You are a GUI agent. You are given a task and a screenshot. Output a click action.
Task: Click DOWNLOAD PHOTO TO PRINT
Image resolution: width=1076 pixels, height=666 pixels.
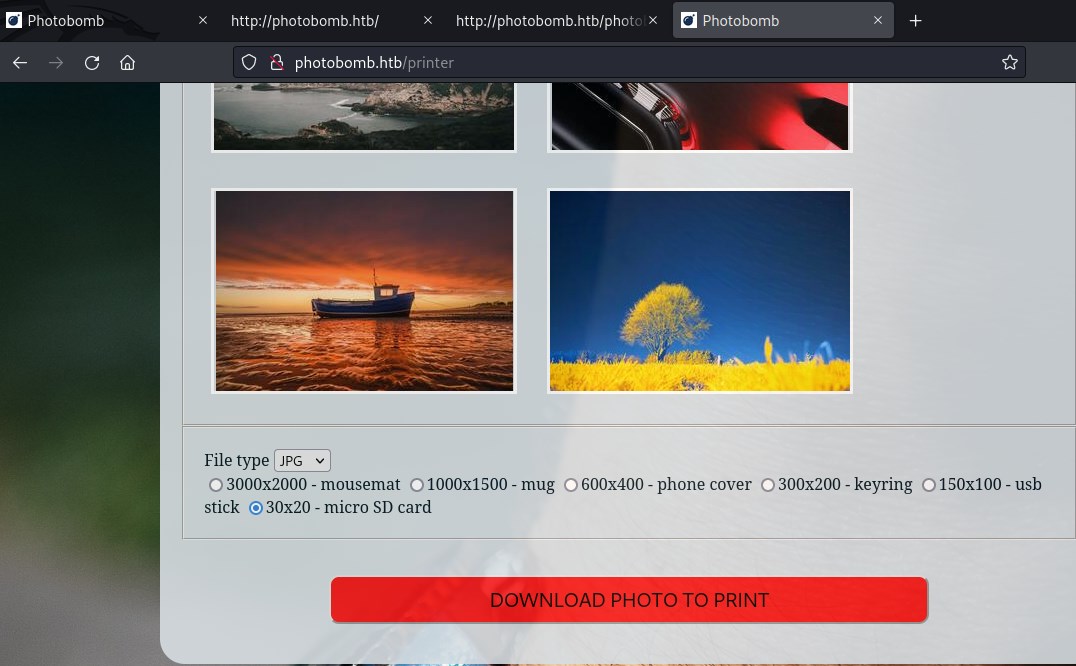click(629, 599)
